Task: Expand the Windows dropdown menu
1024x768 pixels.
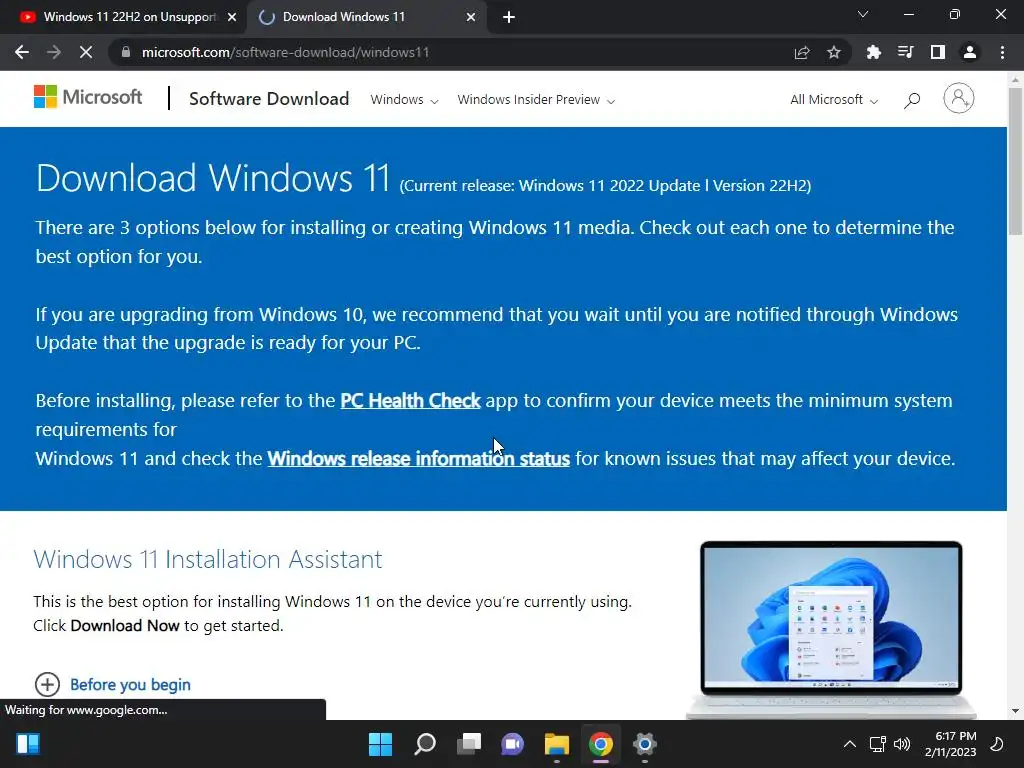Action: point(404,100)
